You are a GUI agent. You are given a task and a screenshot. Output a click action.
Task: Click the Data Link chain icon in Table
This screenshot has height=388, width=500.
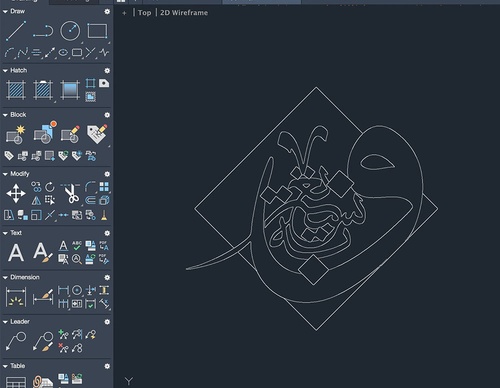coord(43,382)
